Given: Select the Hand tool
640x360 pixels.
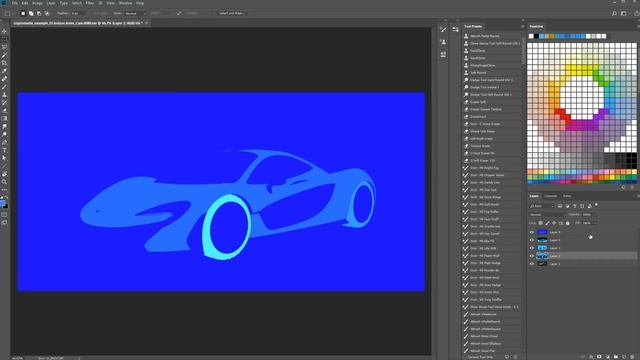Looking at the screenshot, I should pos(4,174).
